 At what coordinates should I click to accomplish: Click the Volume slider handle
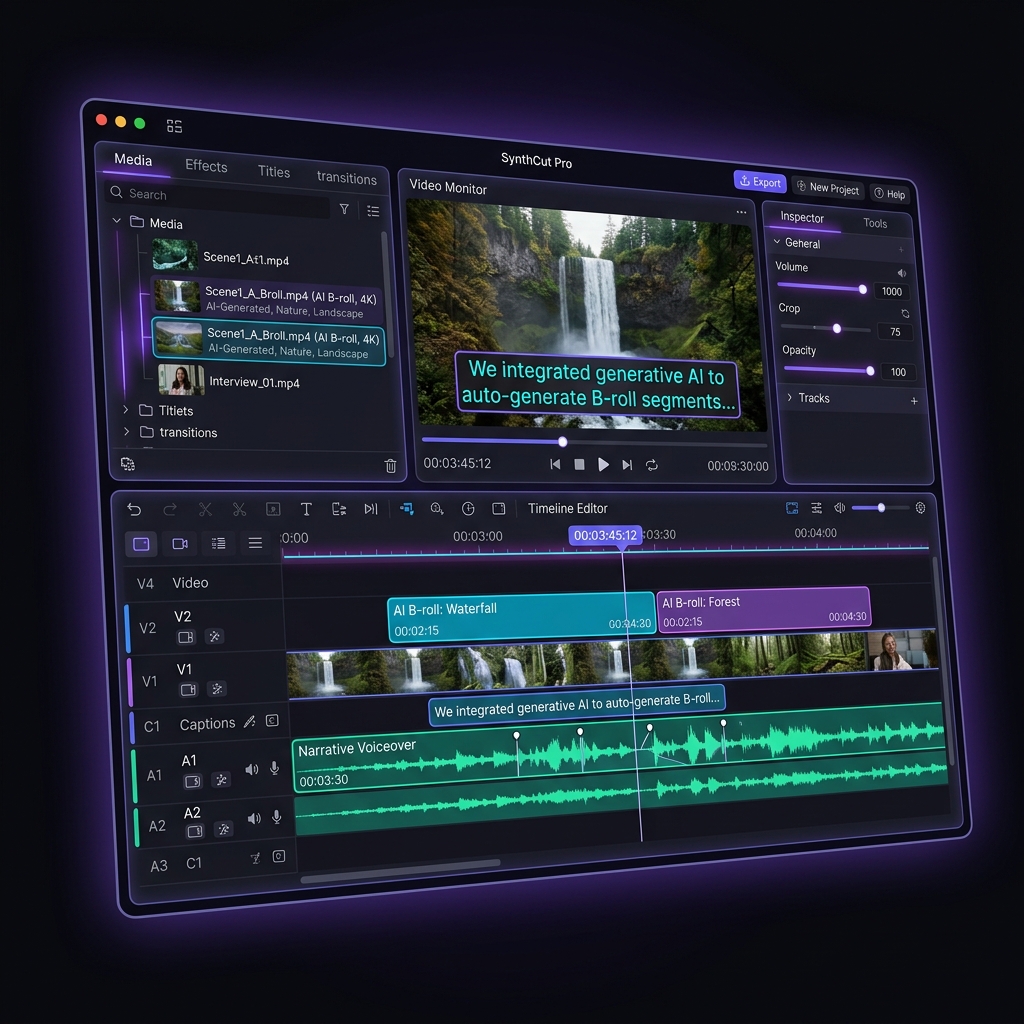point(863,289)
